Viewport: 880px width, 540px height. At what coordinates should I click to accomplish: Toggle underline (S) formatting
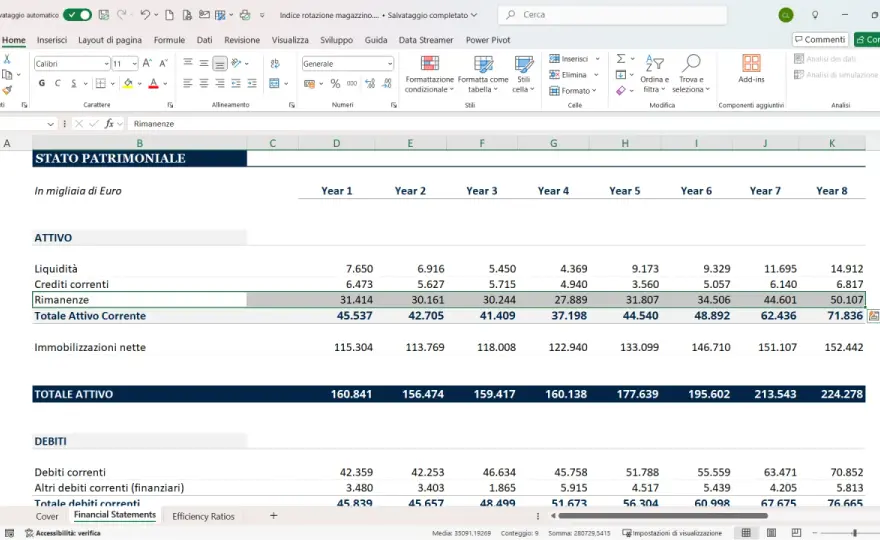click(74, 84)
